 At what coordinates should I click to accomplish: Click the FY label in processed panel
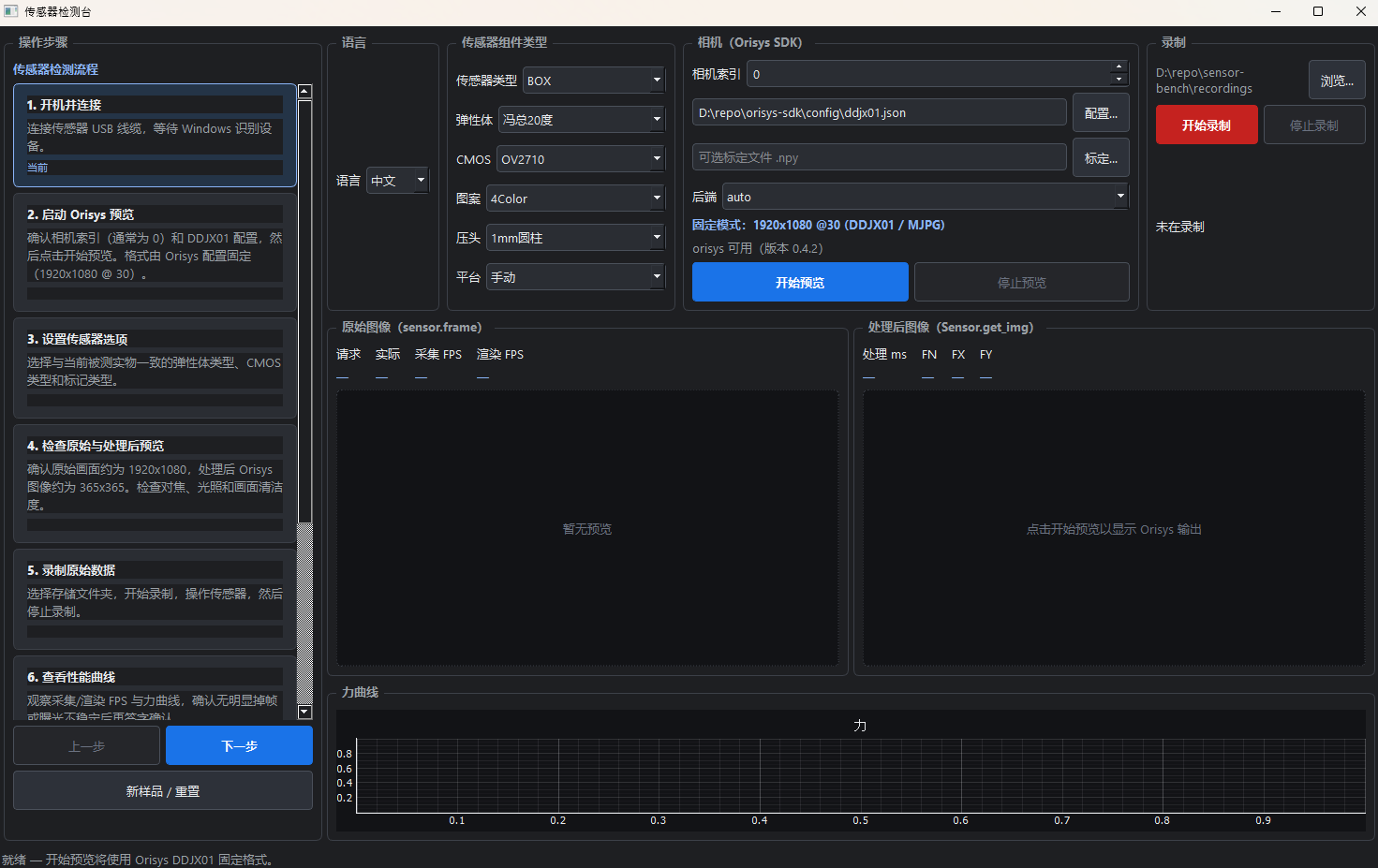(x=986, y=354)
